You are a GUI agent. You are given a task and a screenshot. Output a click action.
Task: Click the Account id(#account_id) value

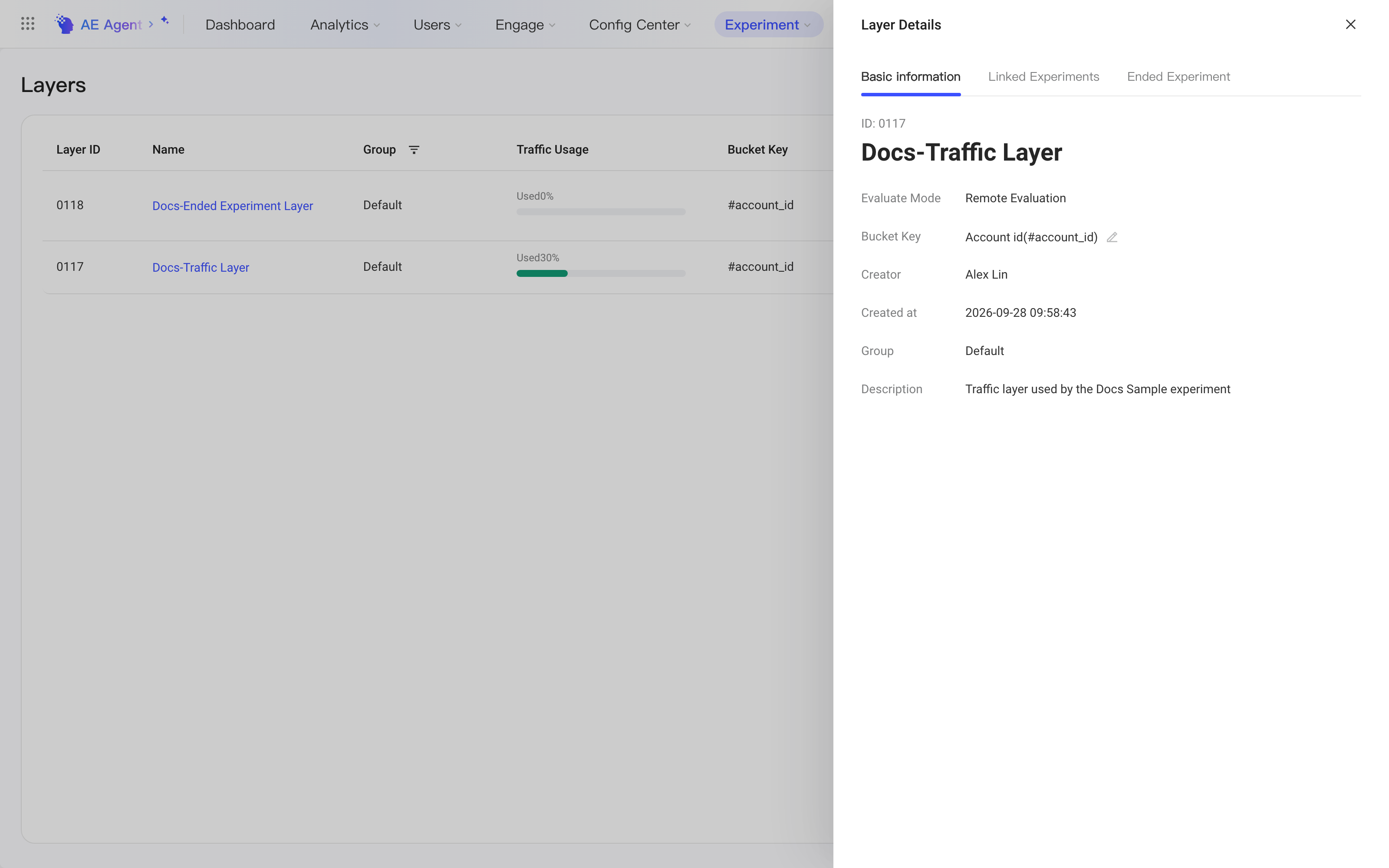point(1031,237)
